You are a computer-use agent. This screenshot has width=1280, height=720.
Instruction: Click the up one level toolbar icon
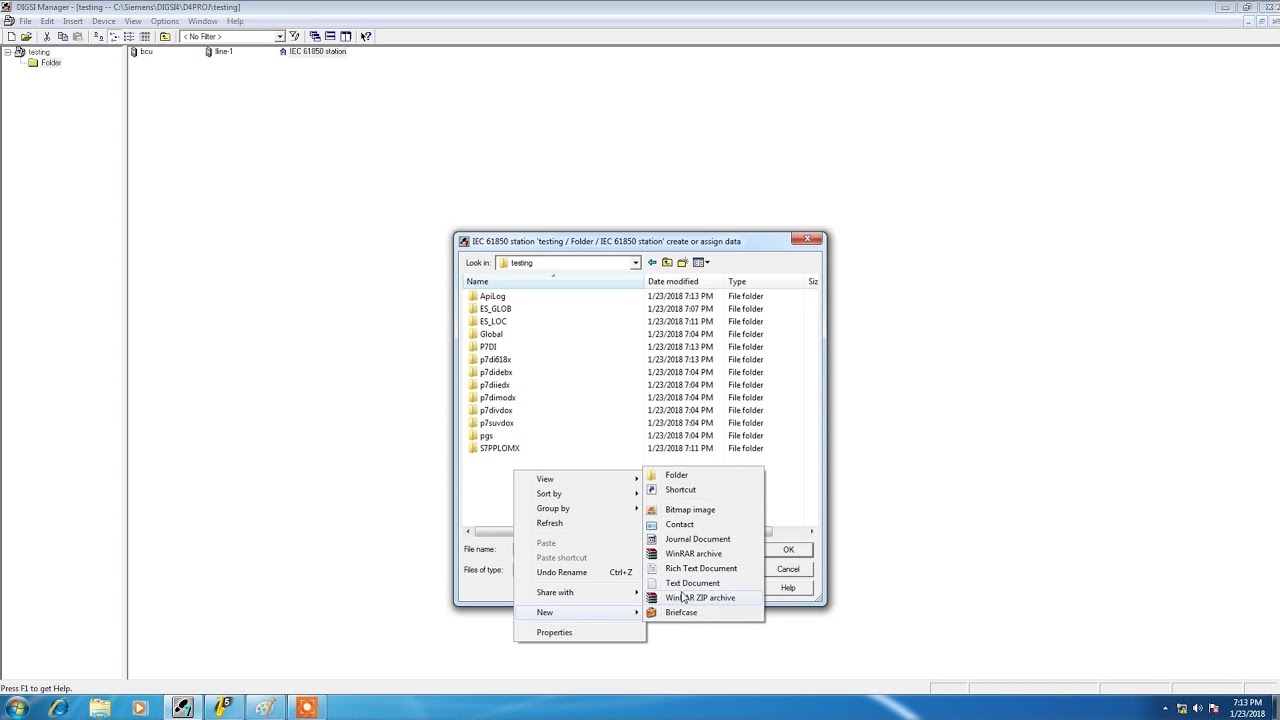(x=165, y=37)
